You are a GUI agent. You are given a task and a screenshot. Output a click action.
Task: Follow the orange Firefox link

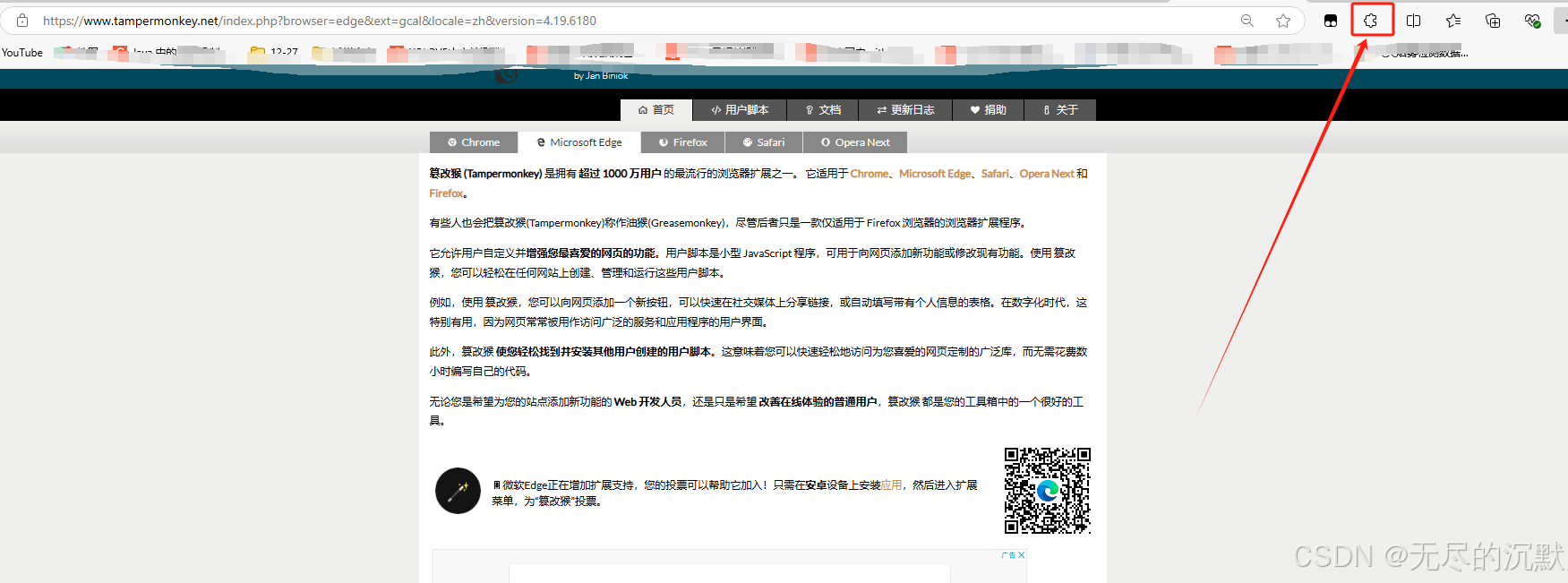click(446, 193)
